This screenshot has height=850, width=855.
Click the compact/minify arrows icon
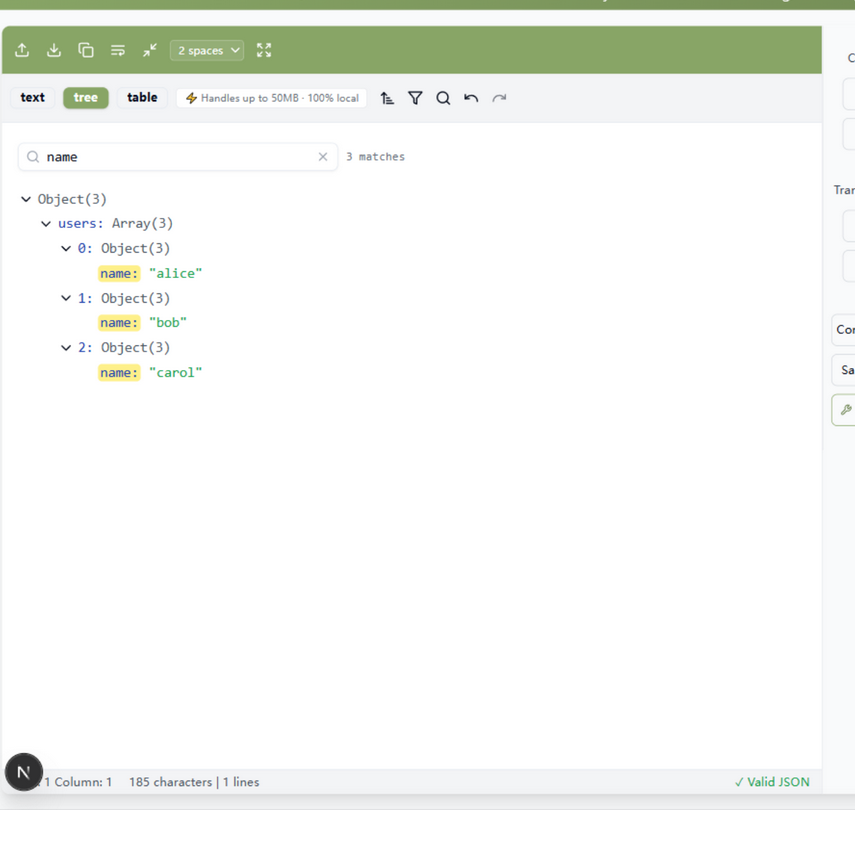click(150, 50)
